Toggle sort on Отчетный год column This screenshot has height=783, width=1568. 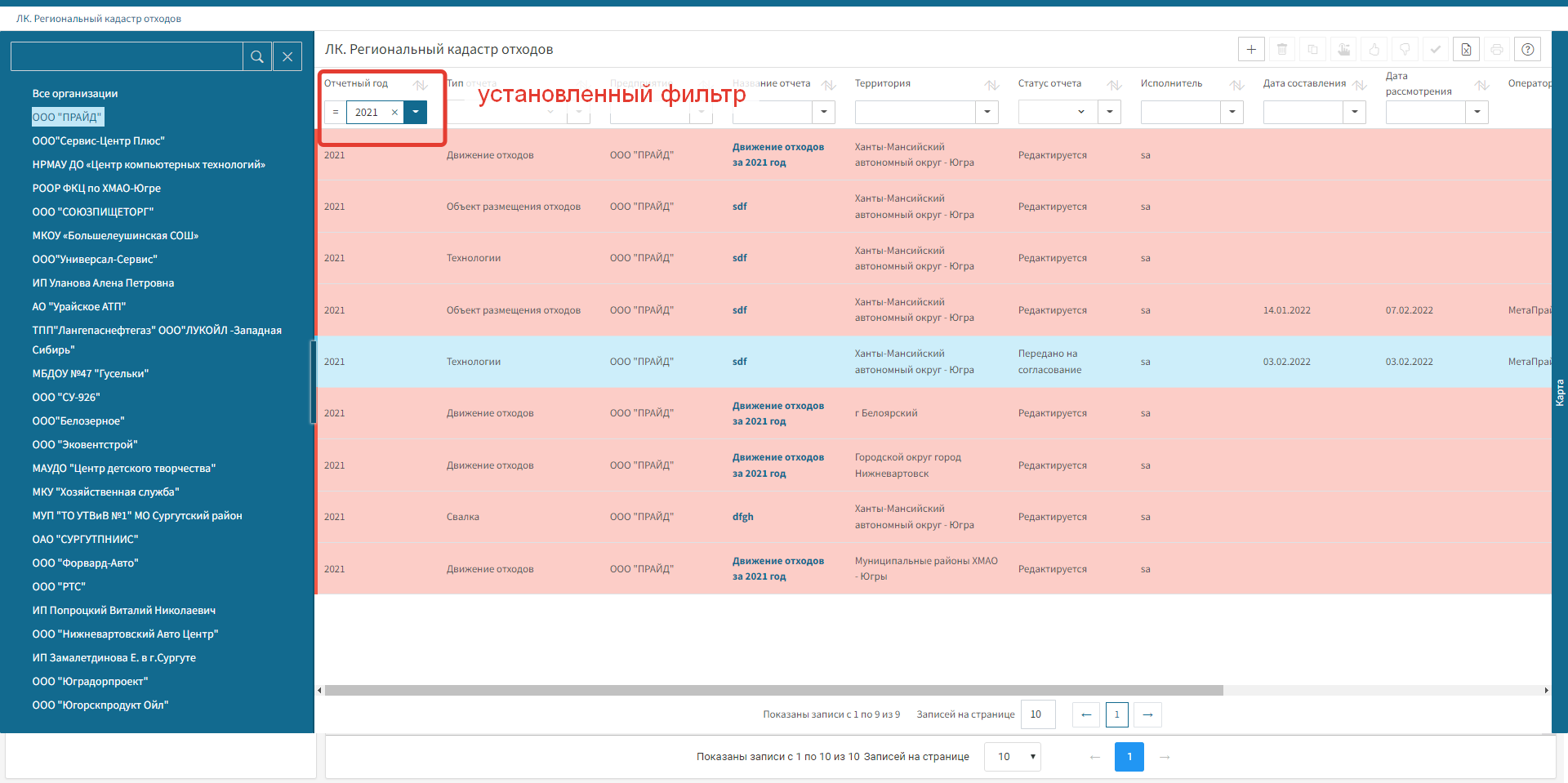point(421,85)
